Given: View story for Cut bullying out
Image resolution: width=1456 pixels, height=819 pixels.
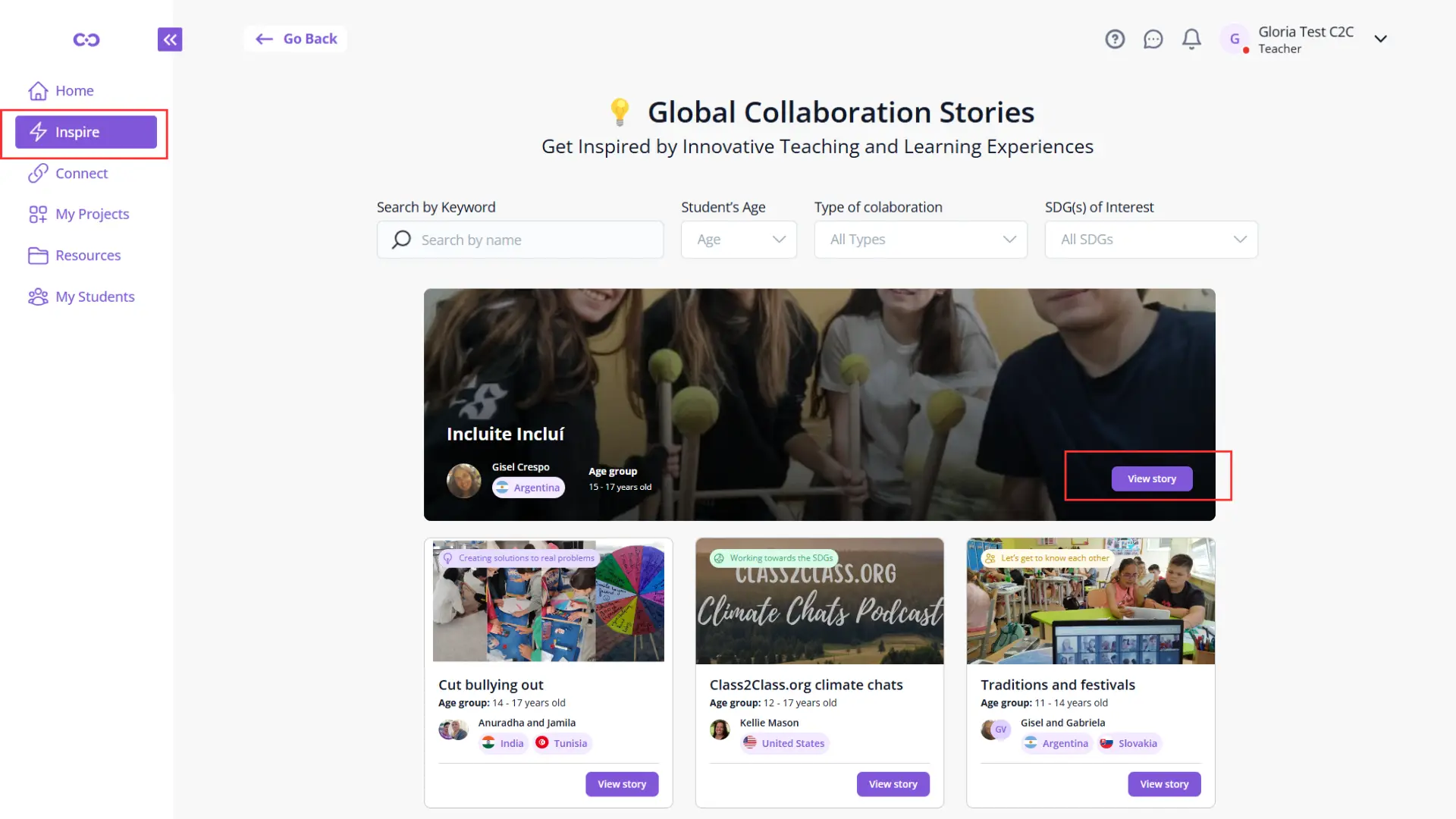Looking at the screenshot, I should pos(622,784).
